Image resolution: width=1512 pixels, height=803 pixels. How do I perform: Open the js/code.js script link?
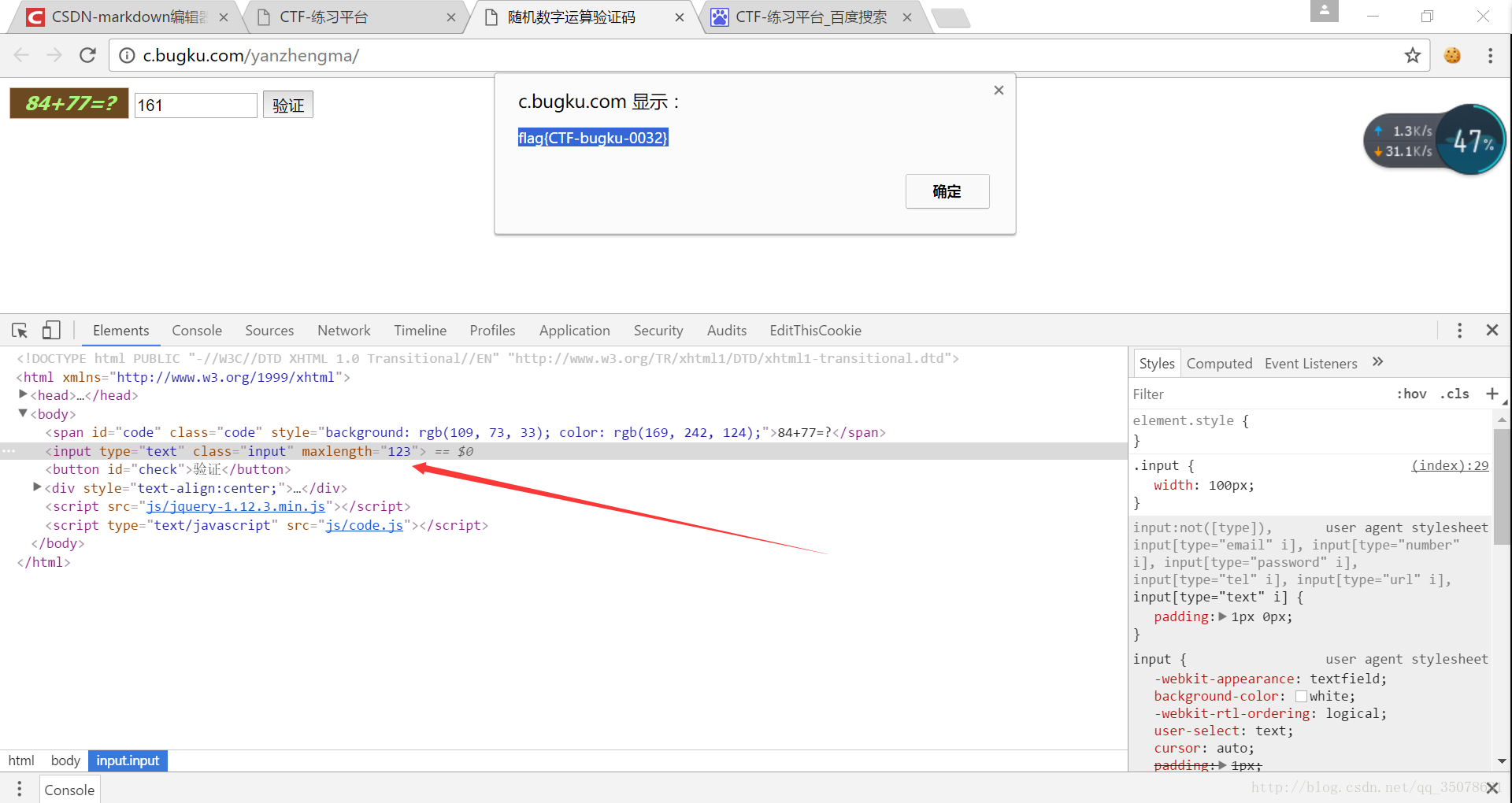[x=365, y=525]
